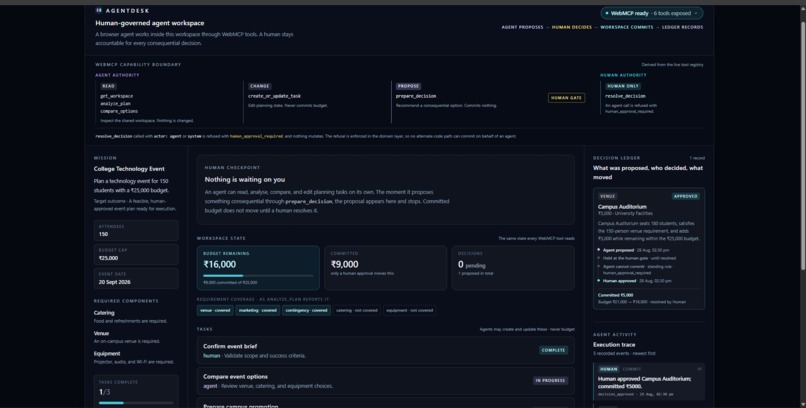Click the Event Date 20 Sept 2026 card

[x=136, y=279]
